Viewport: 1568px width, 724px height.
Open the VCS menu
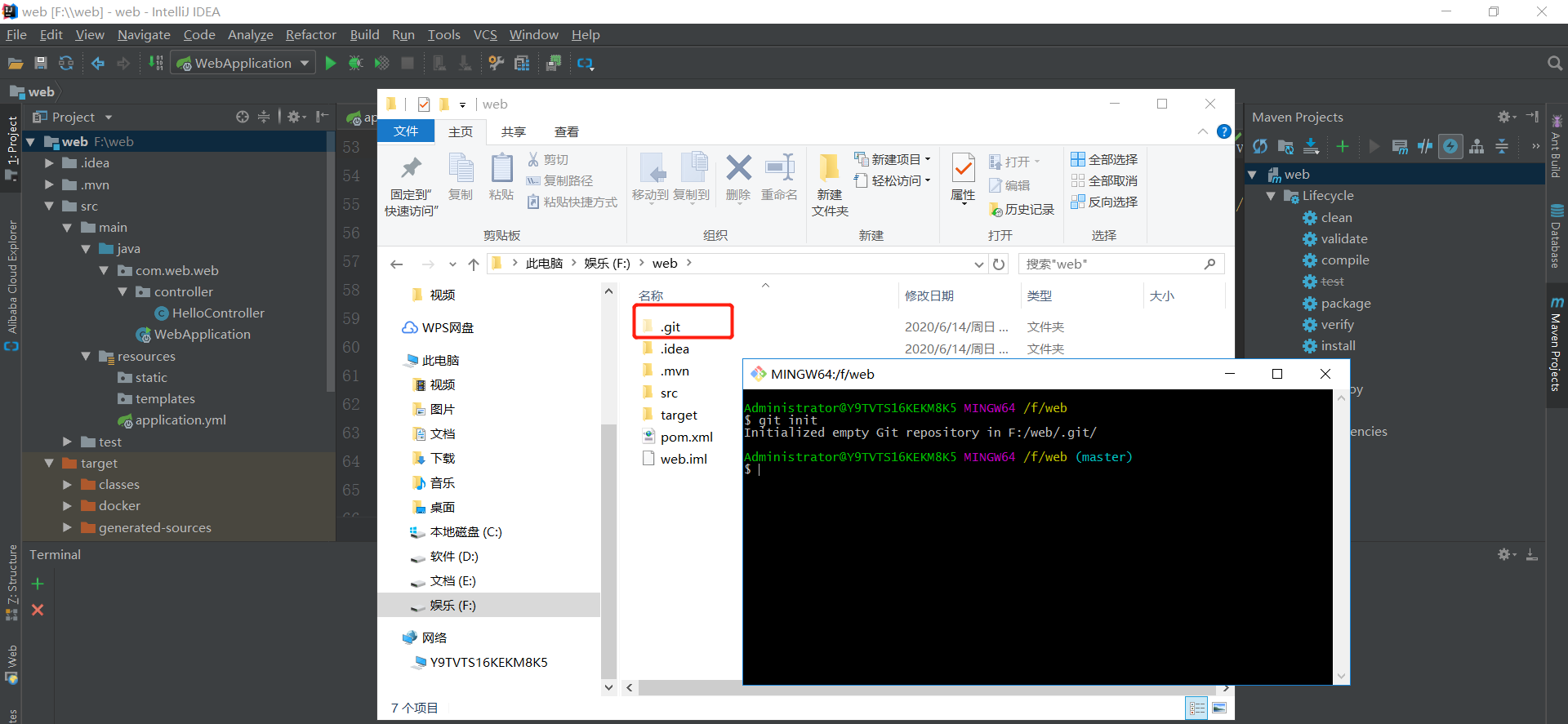pyautogui.click(x=485, y=34)
